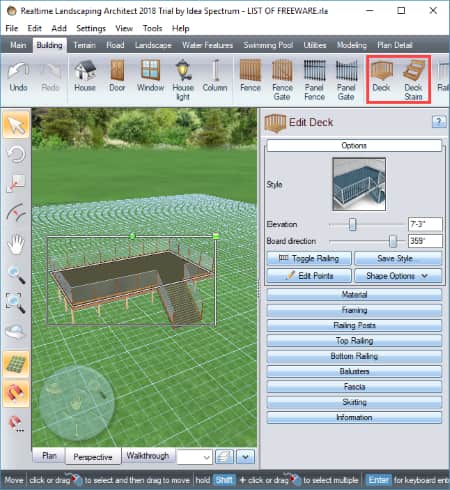This screenshot has width=450, height=490.
Task: Add a House with ribbon icon
Action: (85, 76)
